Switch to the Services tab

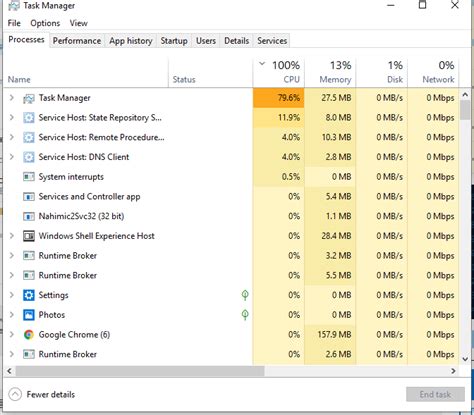pos(272,41)
